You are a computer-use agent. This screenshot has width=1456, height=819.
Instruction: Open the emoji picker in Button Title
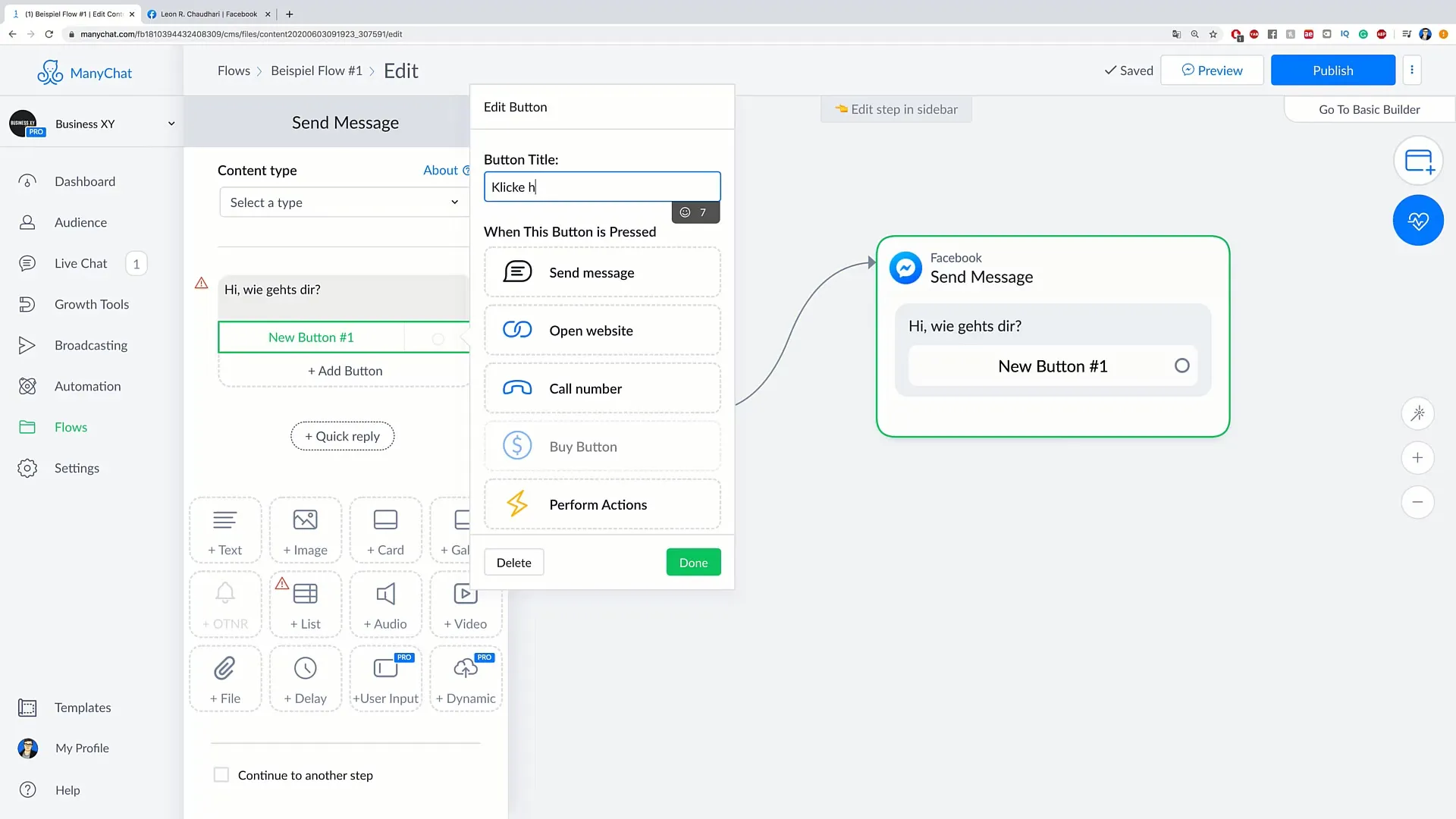(685, 212)
